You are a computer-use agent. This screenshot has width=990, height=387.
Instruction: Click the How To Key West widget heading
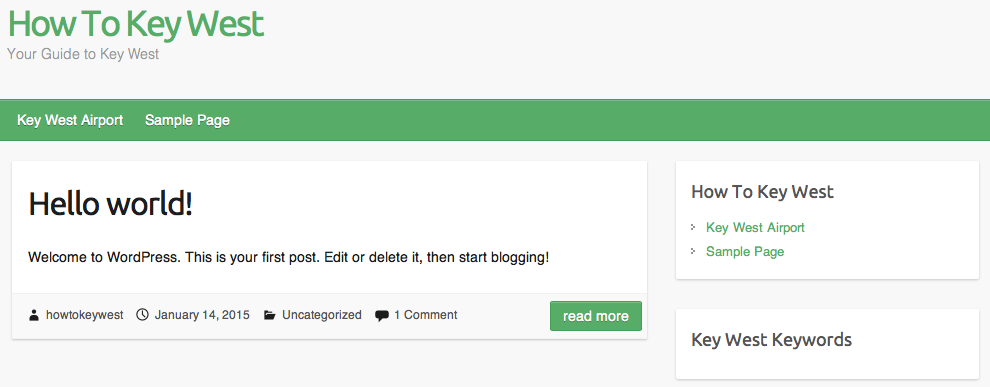tap(763, 192)
